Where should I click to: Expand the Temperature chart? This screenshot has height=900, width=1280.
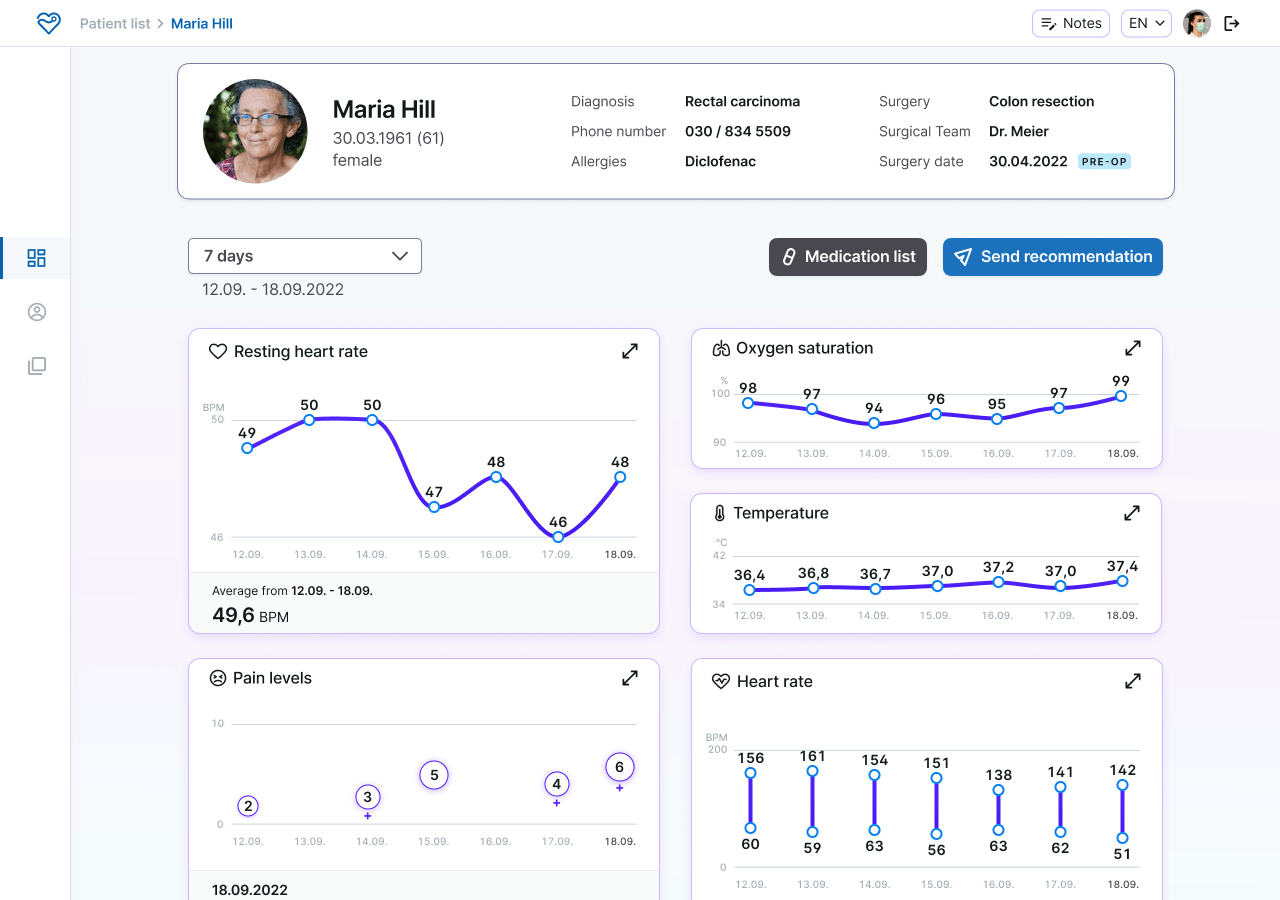[x=1132, y=512]
